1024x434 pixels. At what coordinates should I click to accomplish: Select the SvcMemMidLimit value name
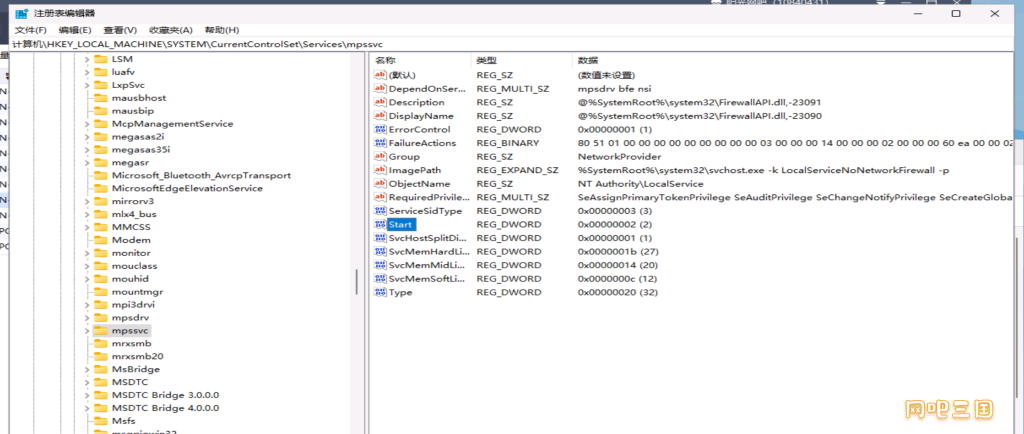(427, 265)
